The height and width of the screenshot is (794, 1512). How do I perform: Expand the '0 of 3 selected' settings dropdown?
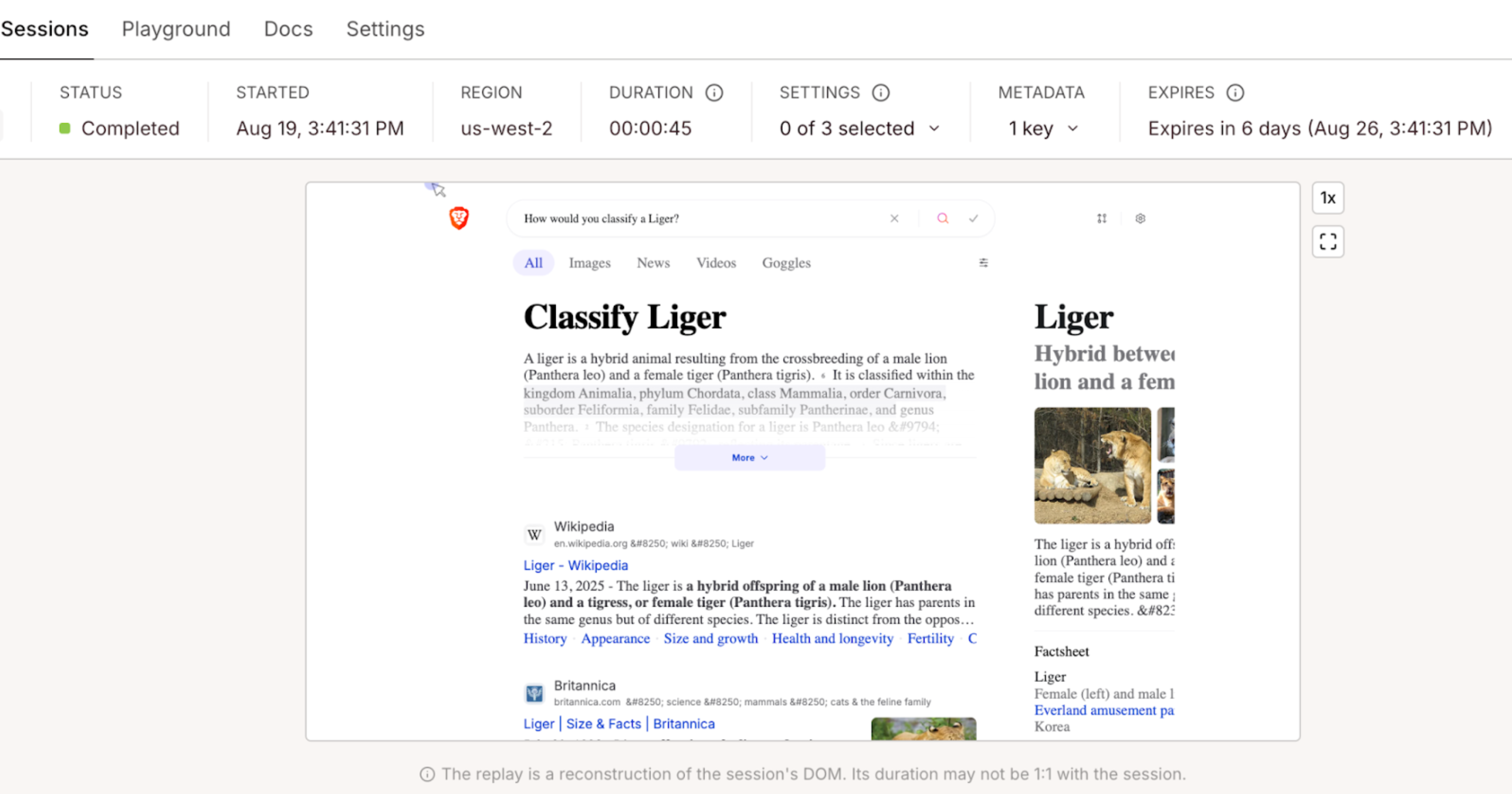coord(860,128)
